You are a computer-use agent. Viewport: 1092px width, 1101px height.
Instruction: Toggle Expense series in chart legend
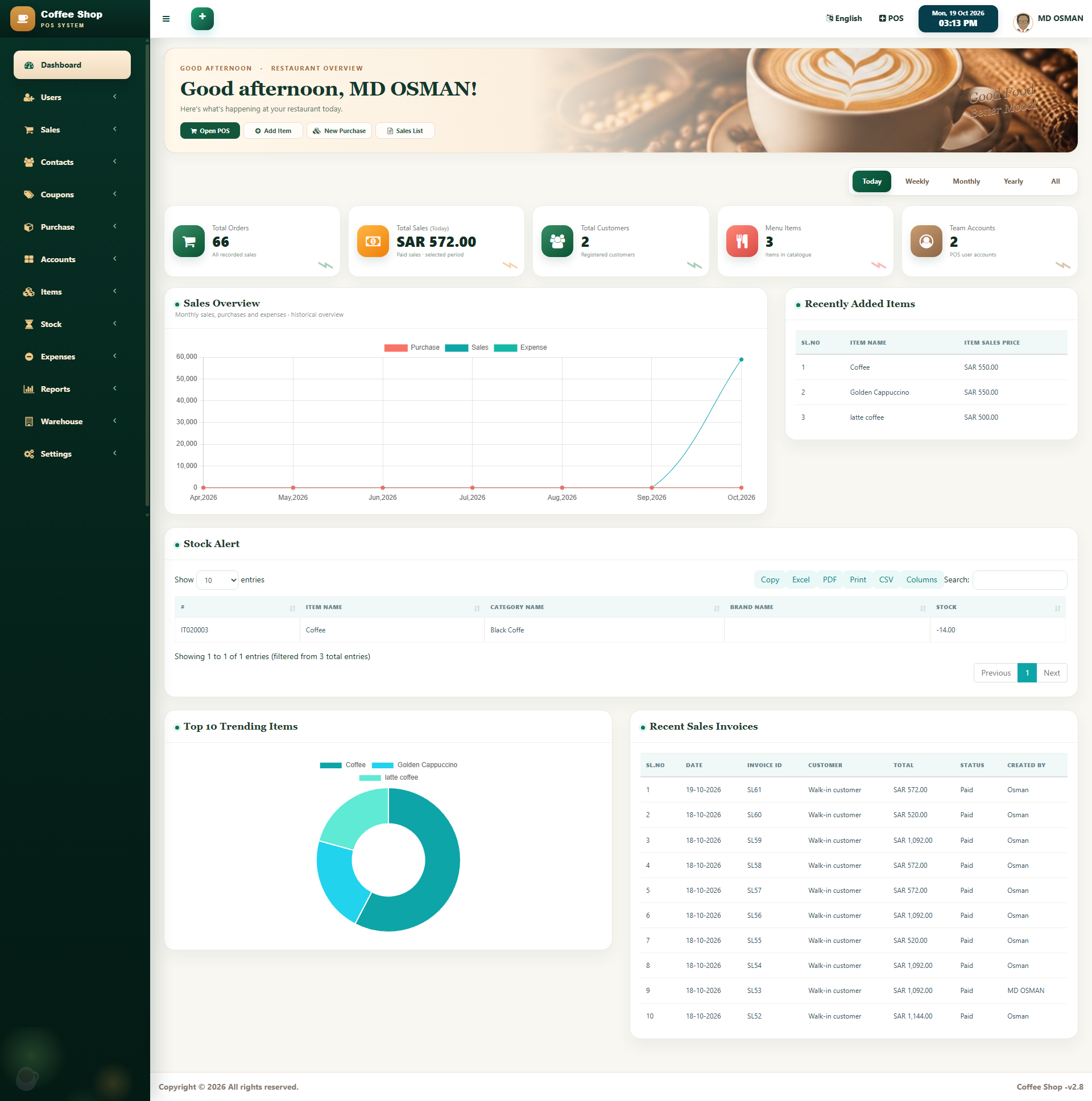520,347
